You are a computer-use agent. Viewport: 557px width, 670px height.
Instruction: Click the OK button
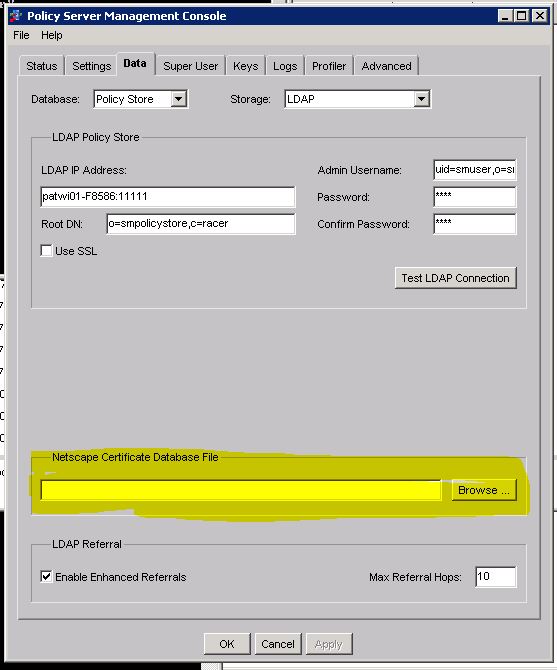tap(227, 644)
